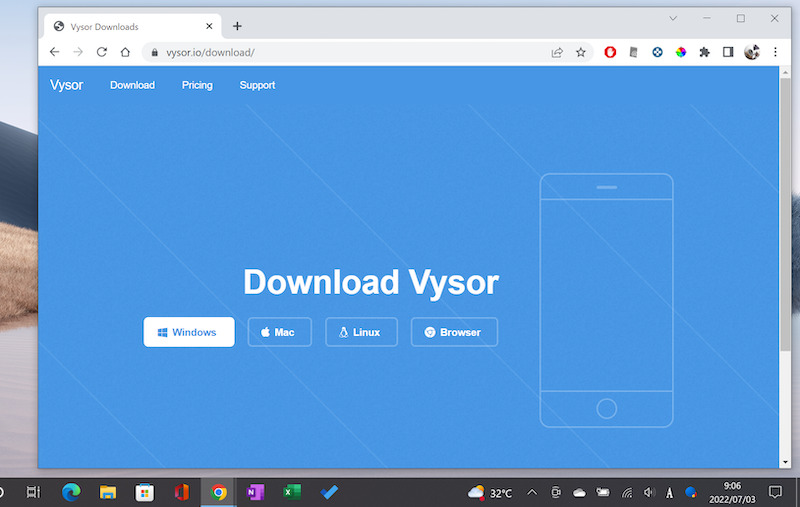Expand the tab search chevron
The width and height of the screenshot is (800, 507).
[673, 18]
